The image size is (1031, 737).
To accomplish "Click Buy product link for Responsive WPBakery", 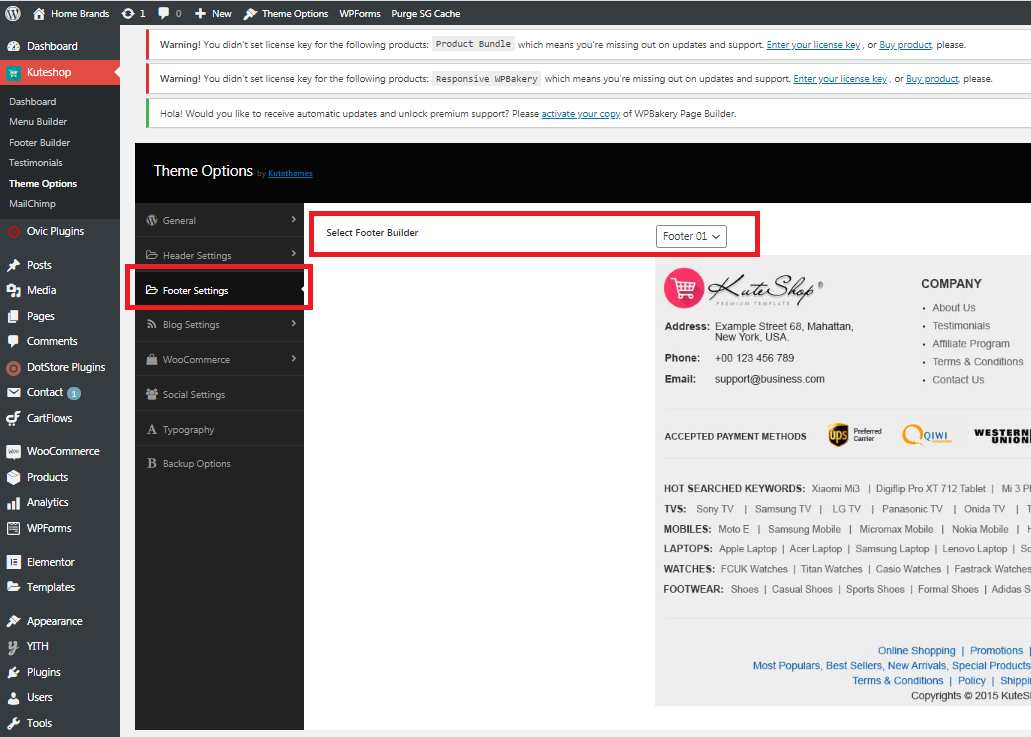I will [932, 79].
